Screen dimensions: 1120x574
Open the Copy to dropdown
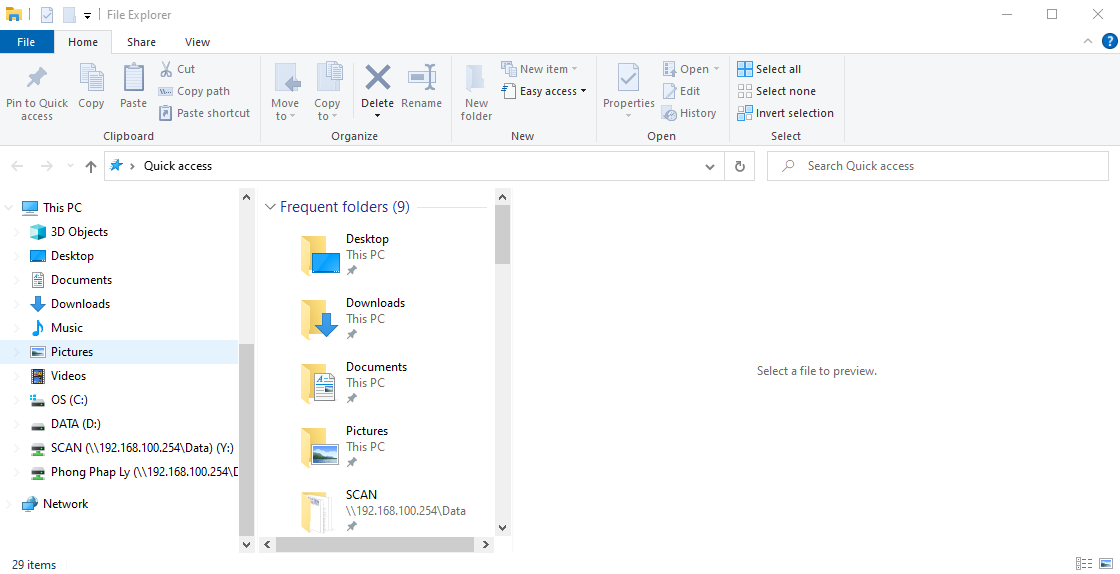327,110
